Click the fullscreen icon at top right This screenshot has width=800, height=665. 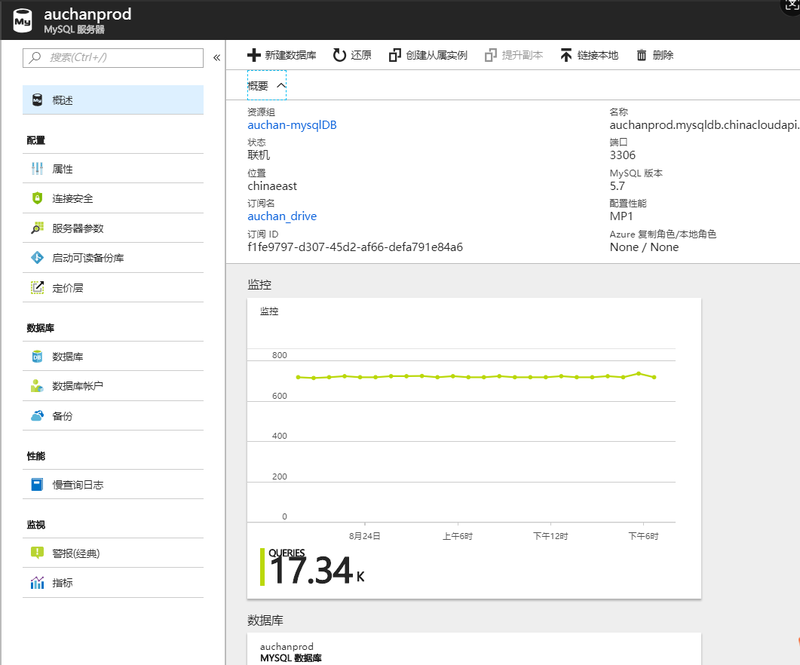point(791,5)
